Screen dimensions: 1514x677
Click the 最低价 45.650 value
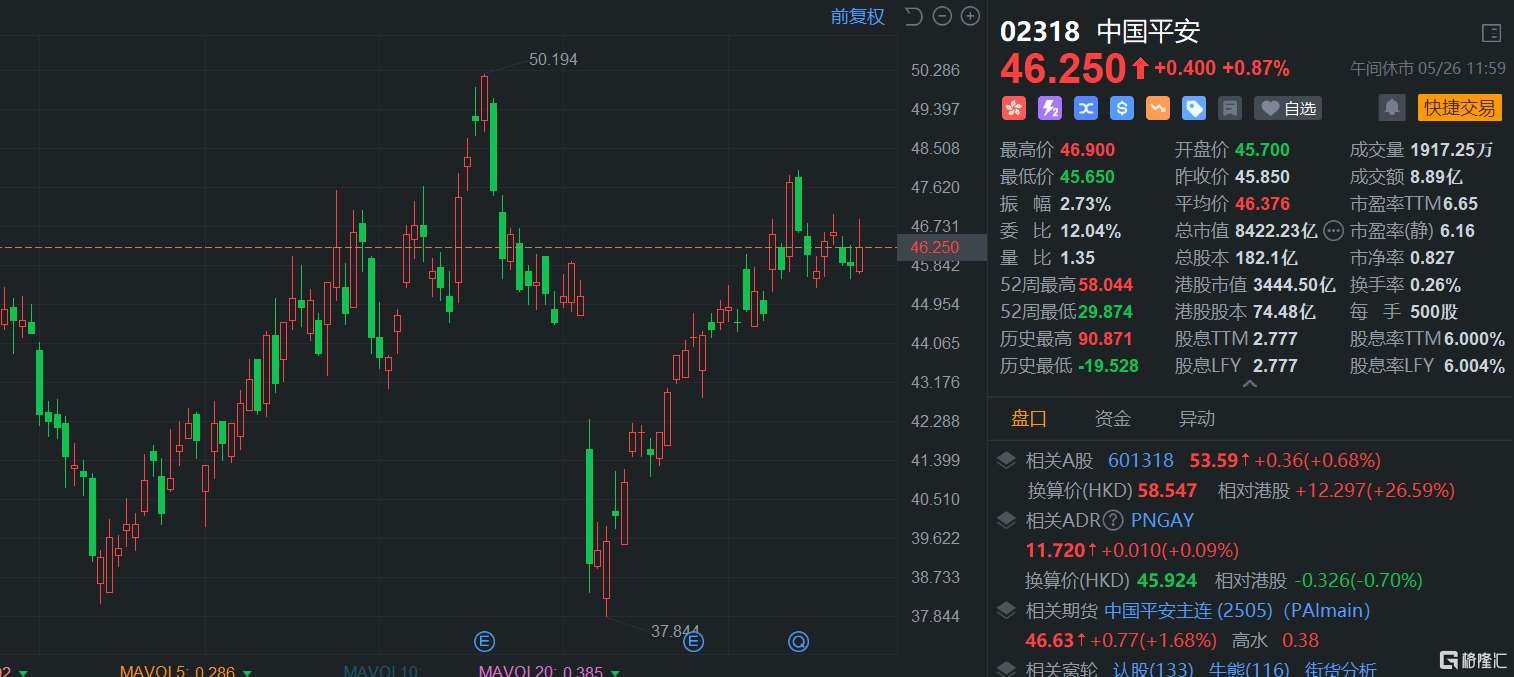[x=1088, y=177]
